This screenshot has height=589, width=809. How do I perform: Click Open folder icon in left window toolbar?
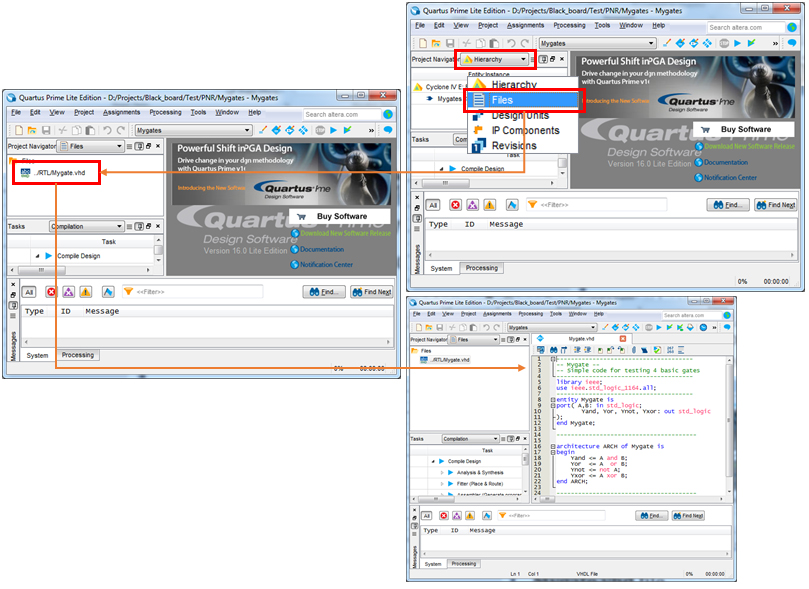(32, 130)
